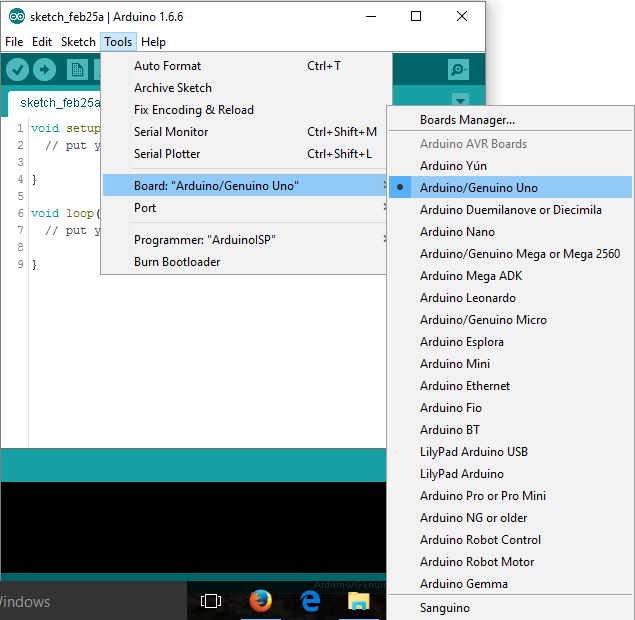Select Arduino Duemilanove or Diecimila board
635x620 pixels.
(510, 210)
